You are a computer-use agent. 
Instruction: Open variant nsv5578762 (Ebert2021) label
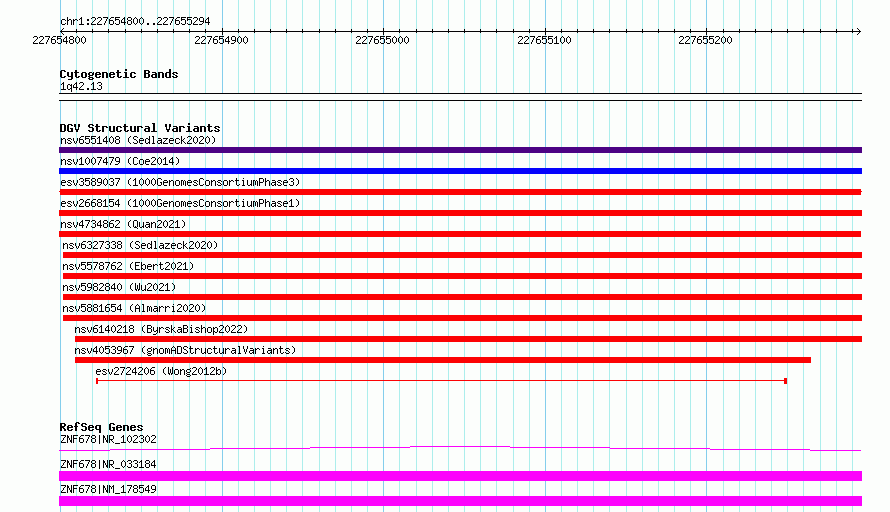coord(128,266)
